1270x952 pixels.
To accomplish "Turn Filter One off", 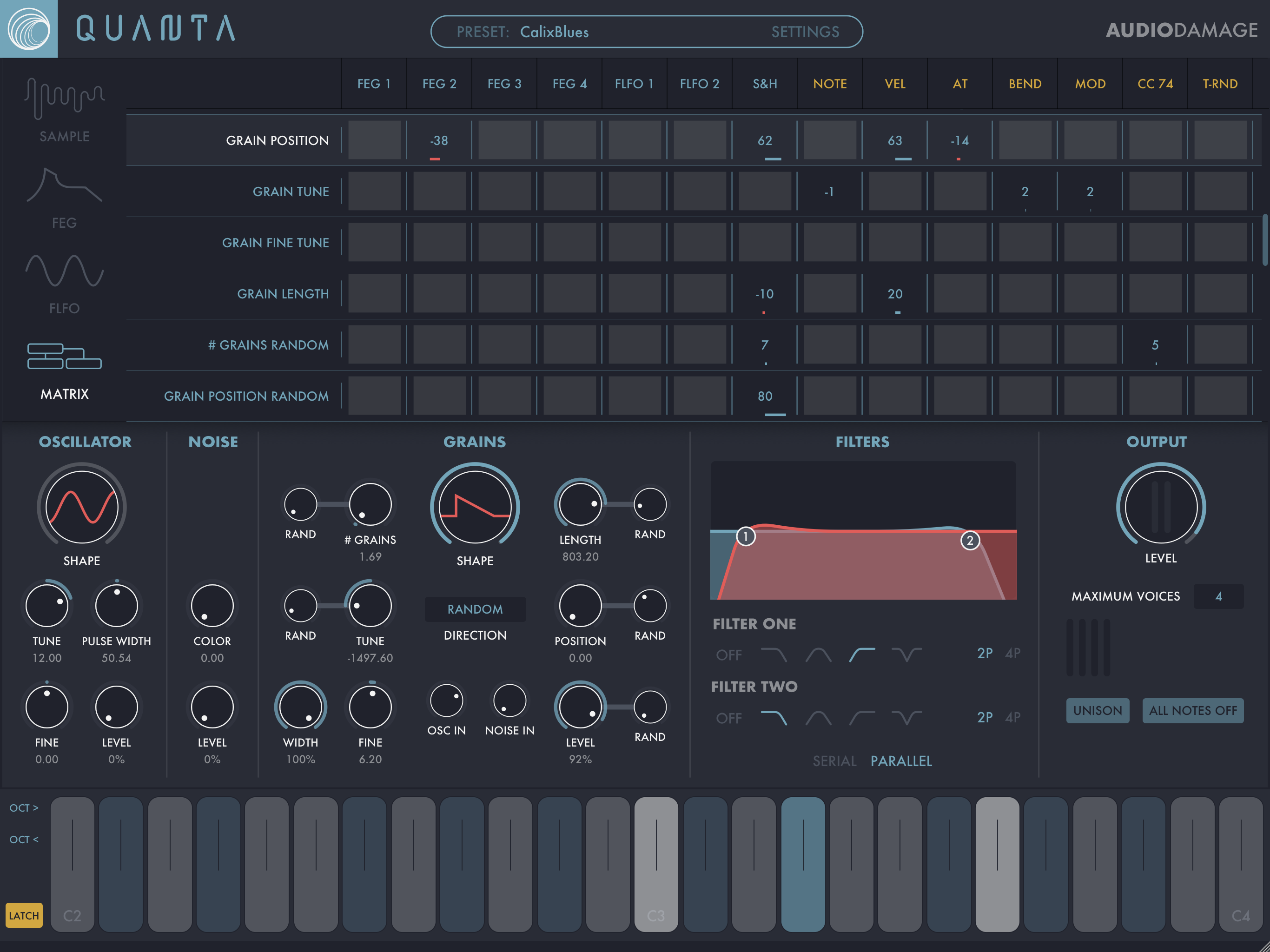I will (x=728, y=654).
